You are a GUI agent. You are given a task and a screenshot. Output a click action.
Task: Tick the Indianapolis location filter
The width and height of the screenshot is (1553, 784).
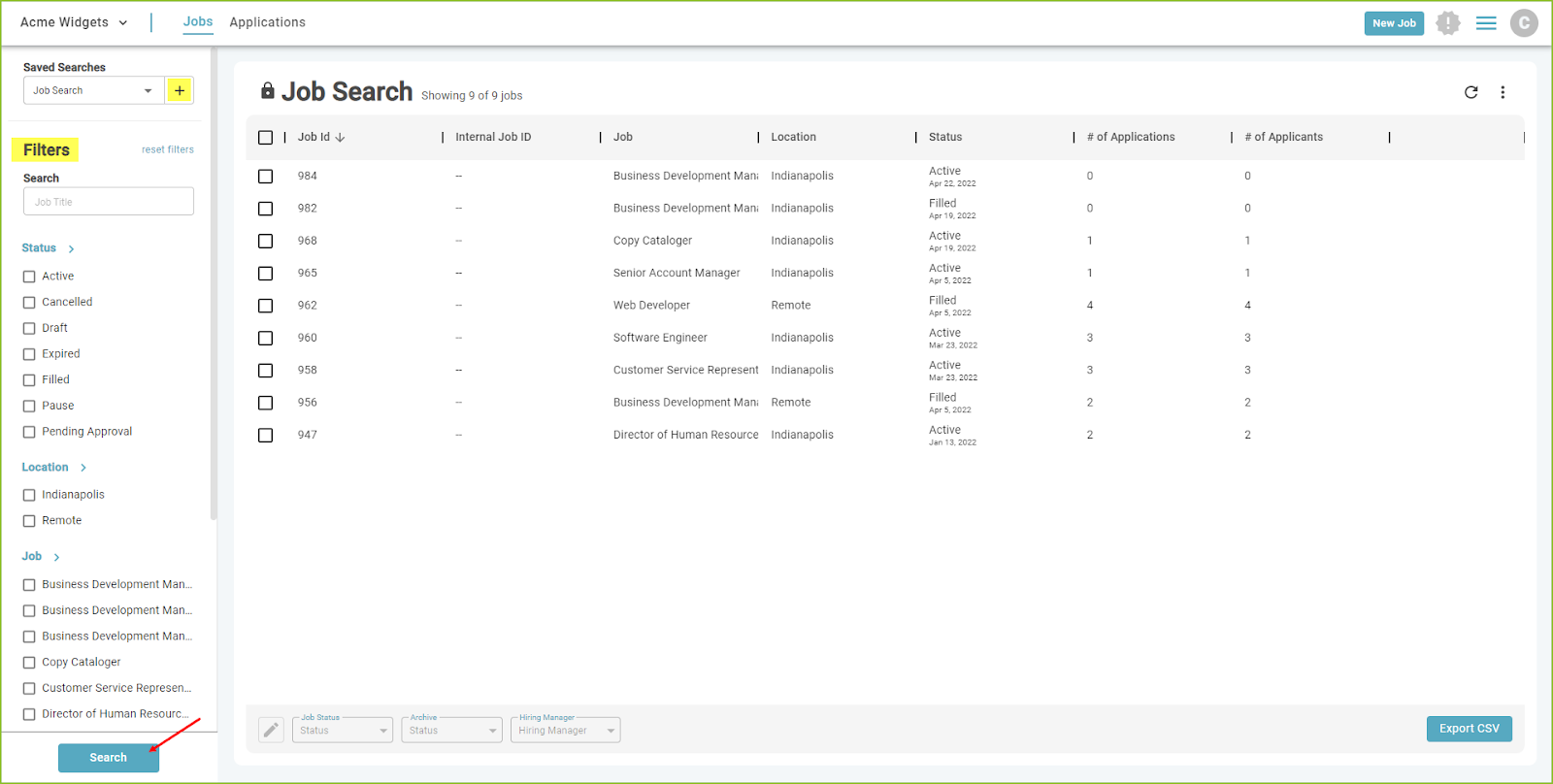[x=29, y=495]
